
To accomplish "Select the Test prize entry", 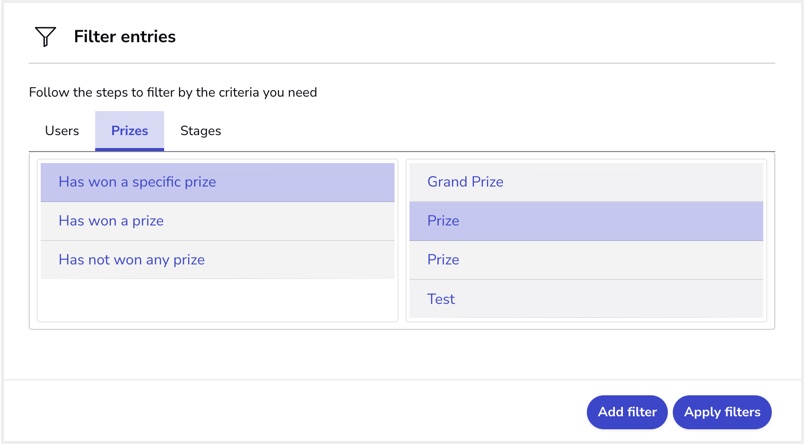I will point(586,299).
